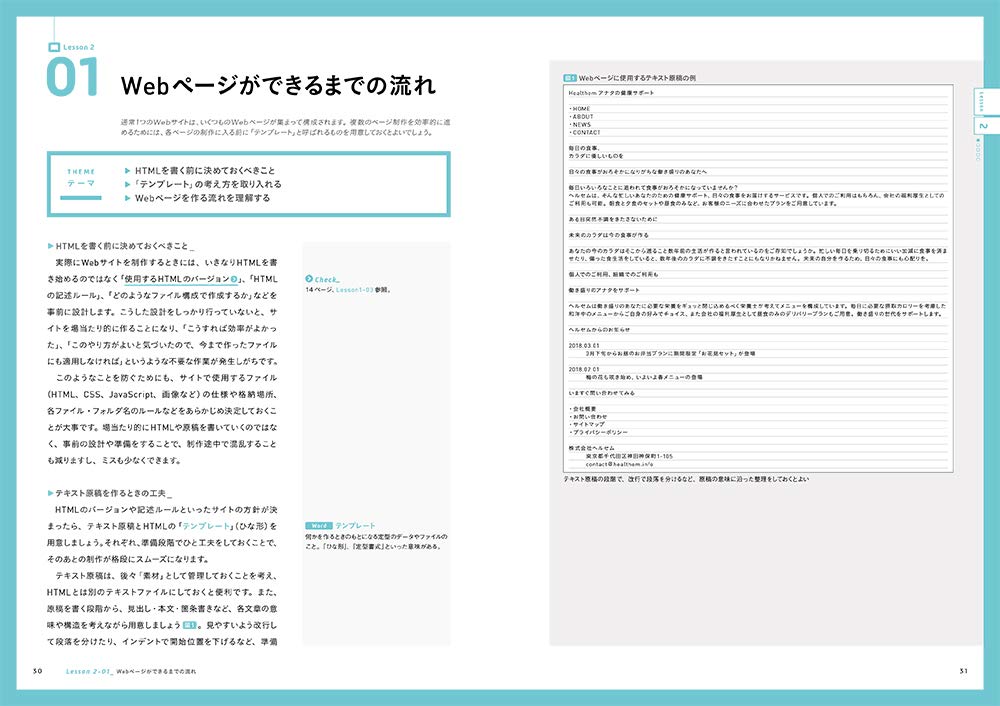Click the プライバシーポリシー list item
The image size is (1000, 706).
point(598,432)
